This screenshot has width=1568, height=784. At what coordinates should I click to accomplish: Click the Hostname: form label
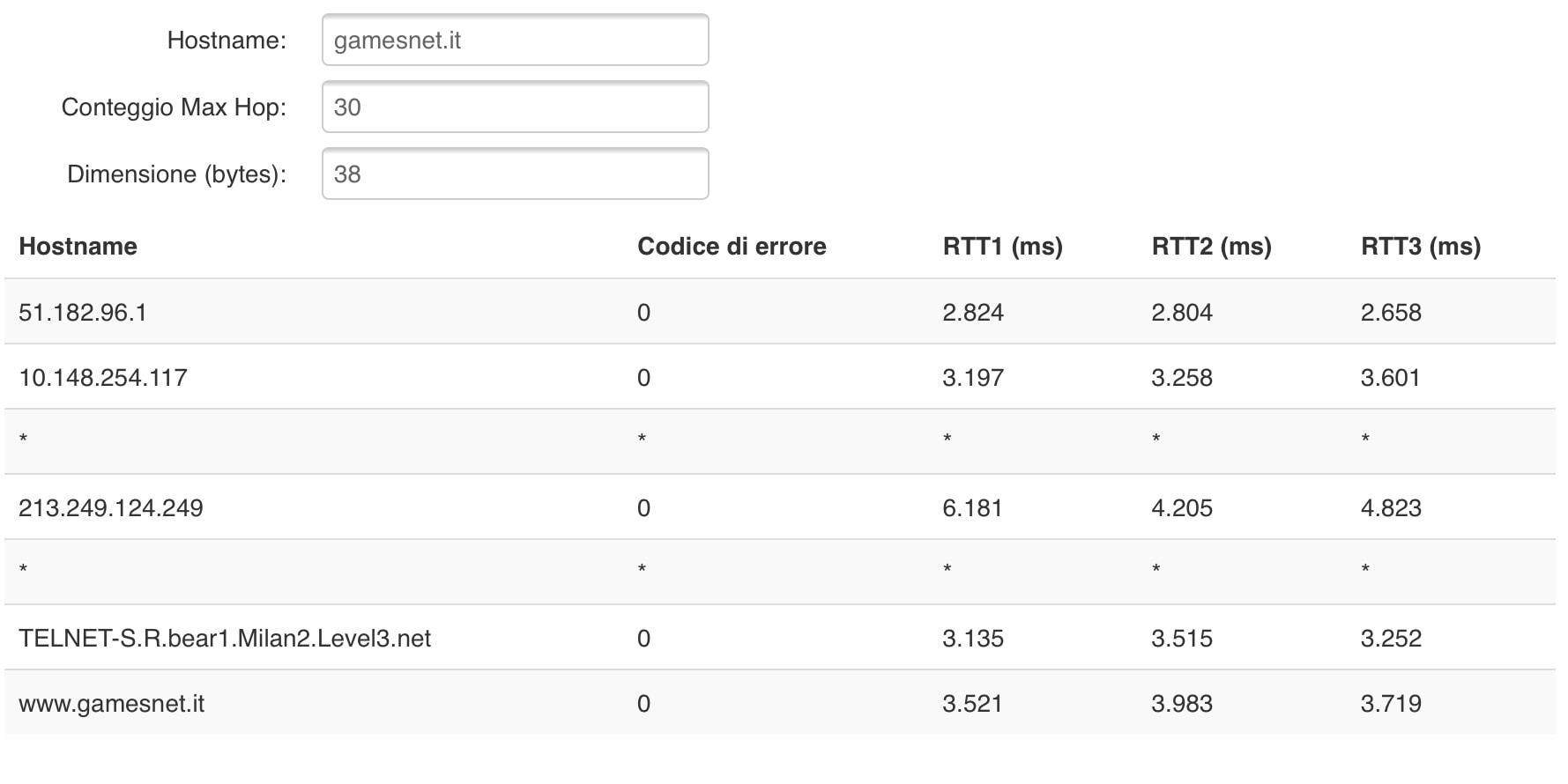pyautogui.click(x=227, y=41)
